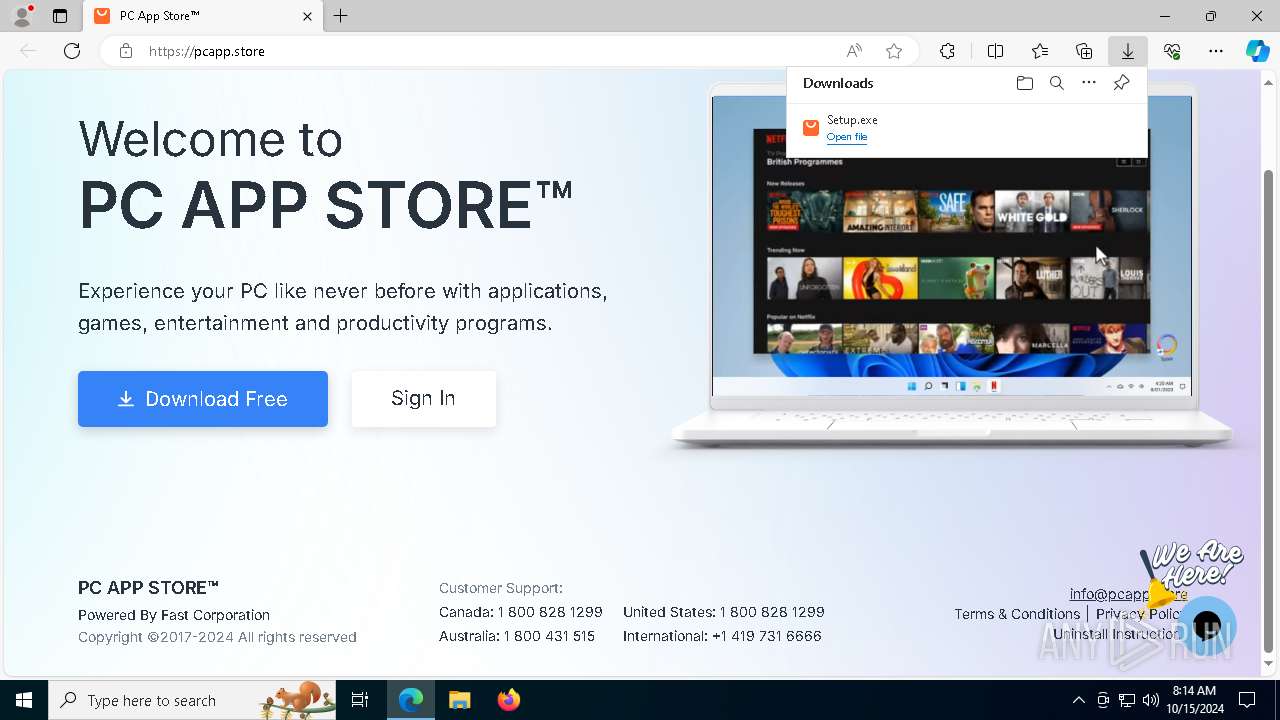Click United States phone number 1 800 828 1299

(772, 612)
